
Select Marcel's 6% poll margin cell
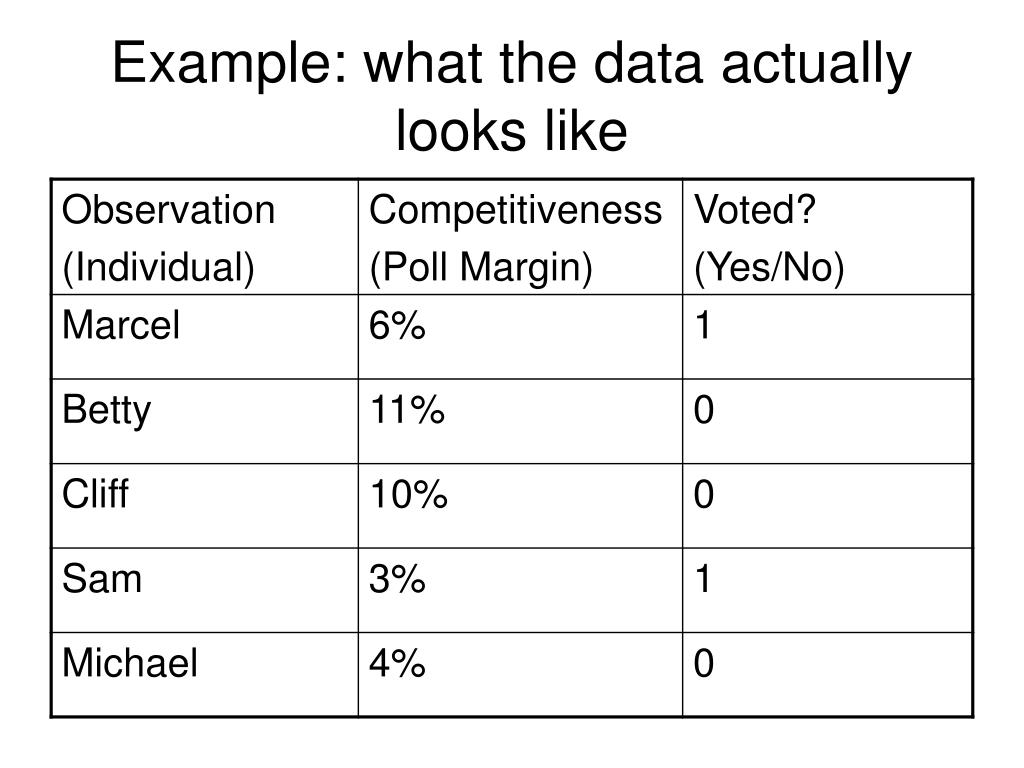click(520, 337)
